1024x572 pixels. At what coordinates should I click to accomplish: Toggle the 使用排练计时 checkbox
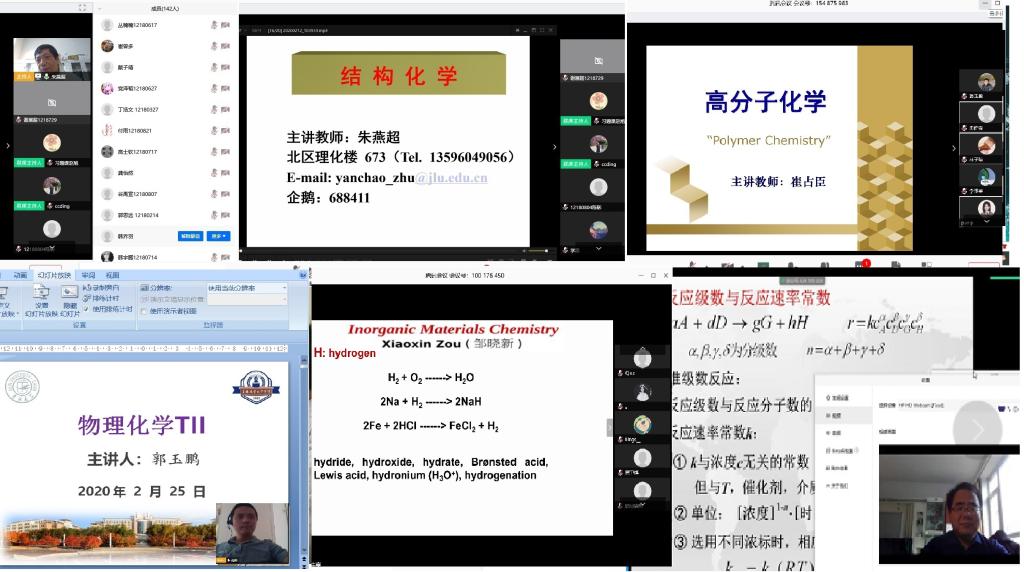86,309
